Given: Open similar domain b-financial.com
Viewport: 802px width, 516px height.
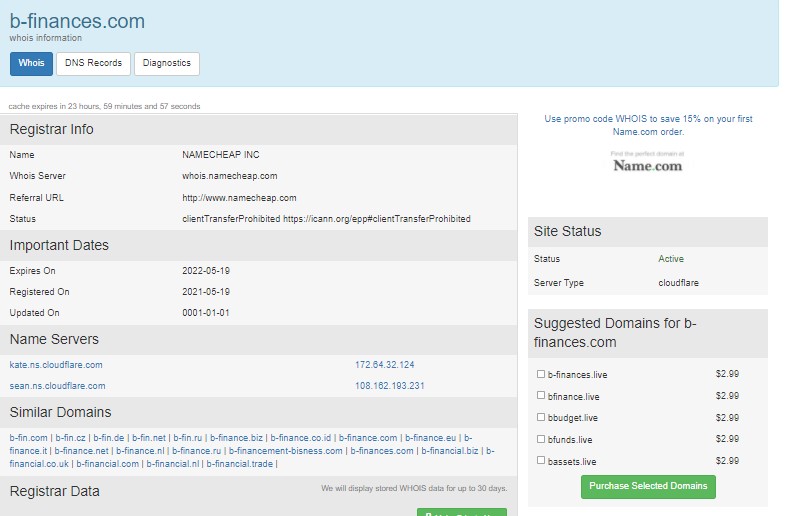Looking at the screenshot, I should [107, 464].
